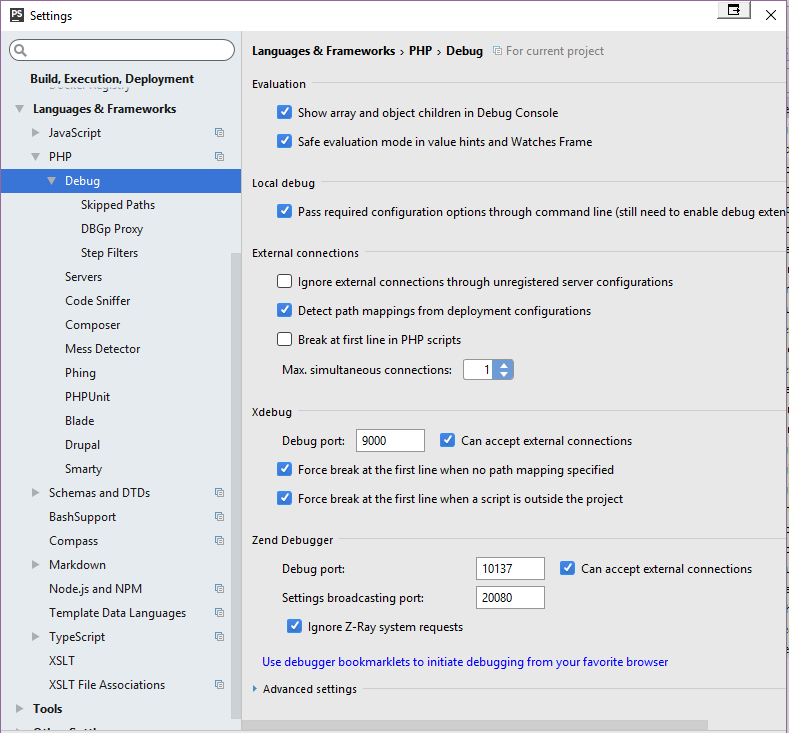Screen dimensions: 789x733
Task: Click project-level icon next to Schemas and DTDs
Action: point(219,493)
